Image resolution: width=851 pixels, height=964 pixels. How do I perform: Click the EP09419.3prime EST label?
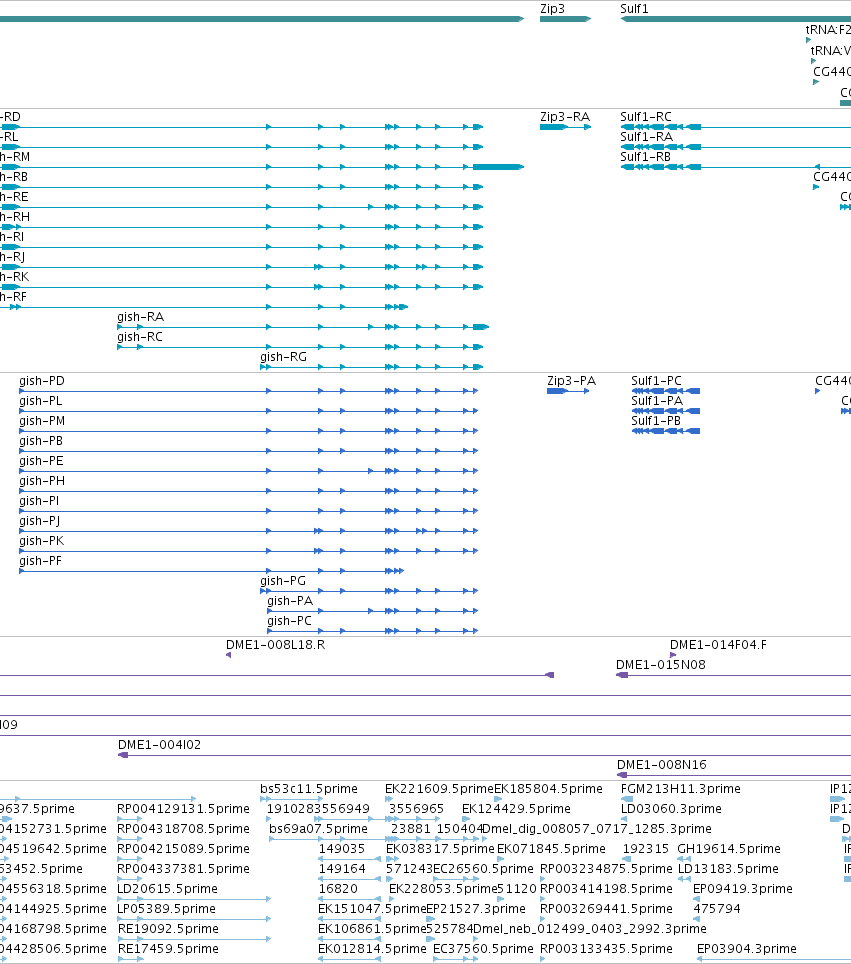pyautogui.click(x=743, y=888)
